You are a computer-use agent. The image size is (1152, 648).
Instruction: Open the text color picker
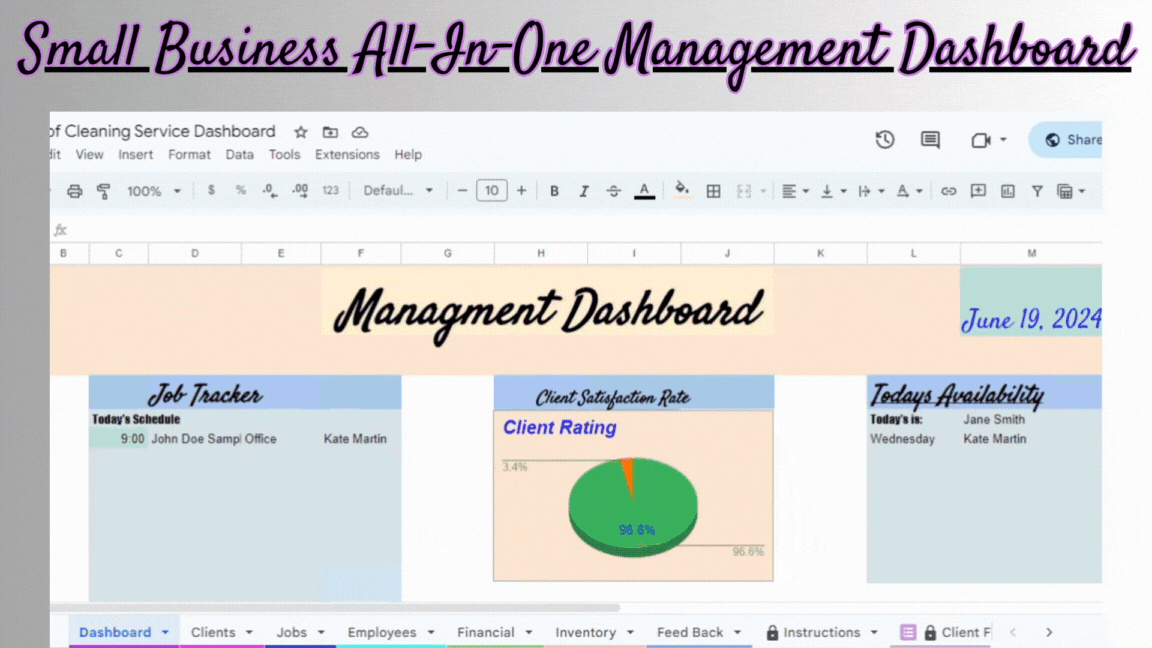(644, 191)
